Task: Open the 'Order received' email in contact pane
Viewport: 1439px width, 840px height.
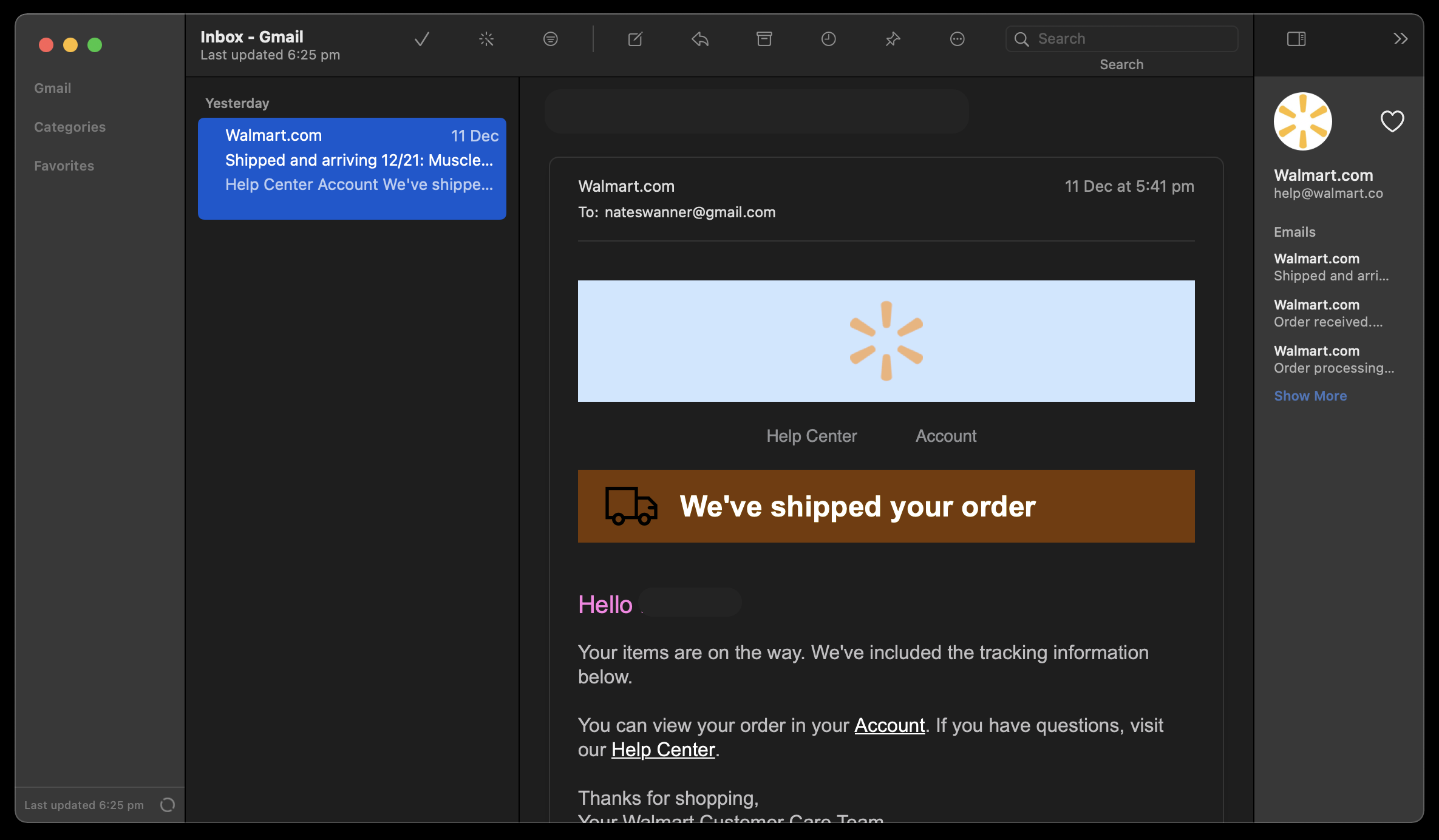Action: point(1328,313)
